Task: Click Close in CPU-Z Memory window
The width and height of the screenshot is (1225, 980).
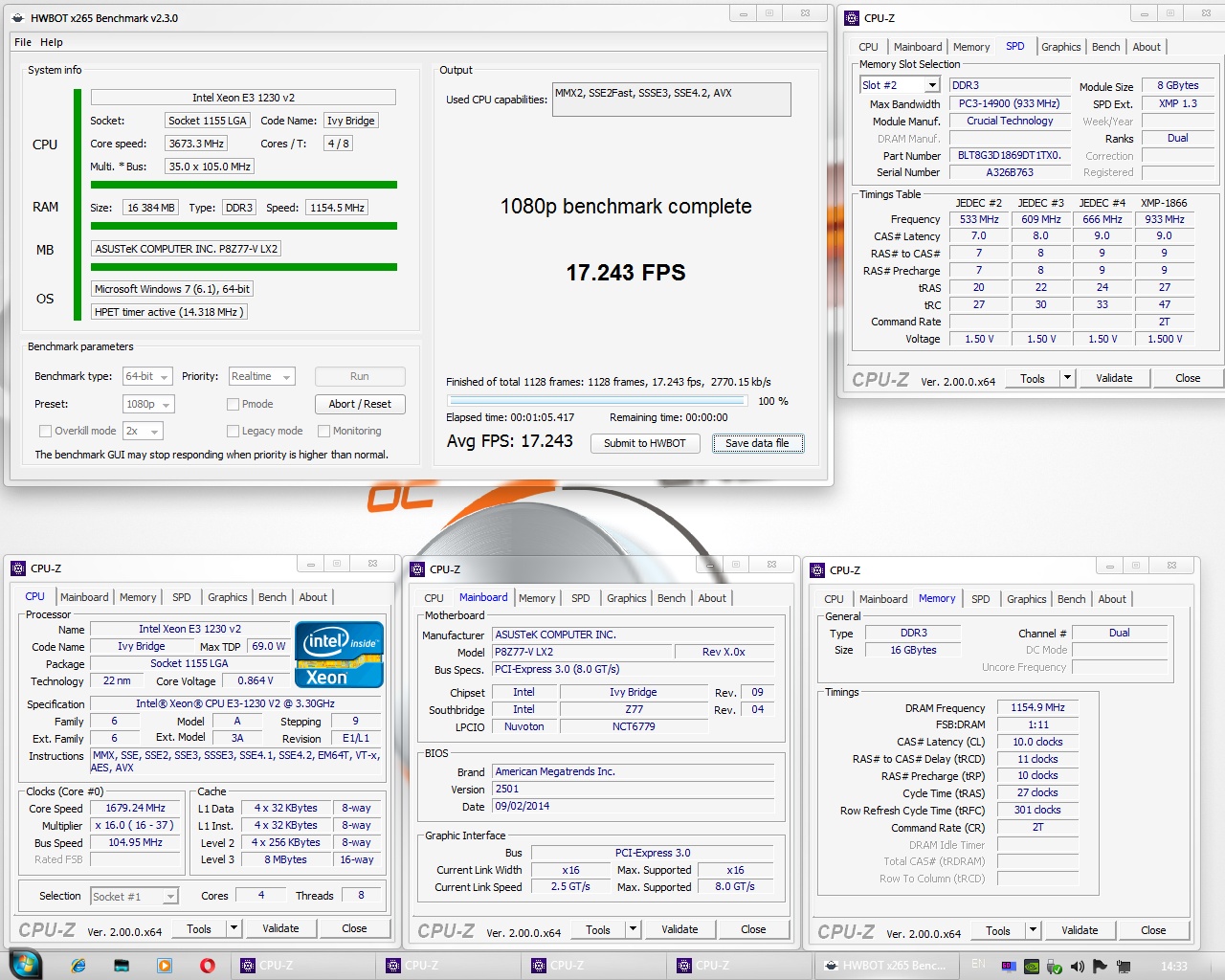Action: coord(1153,930)
